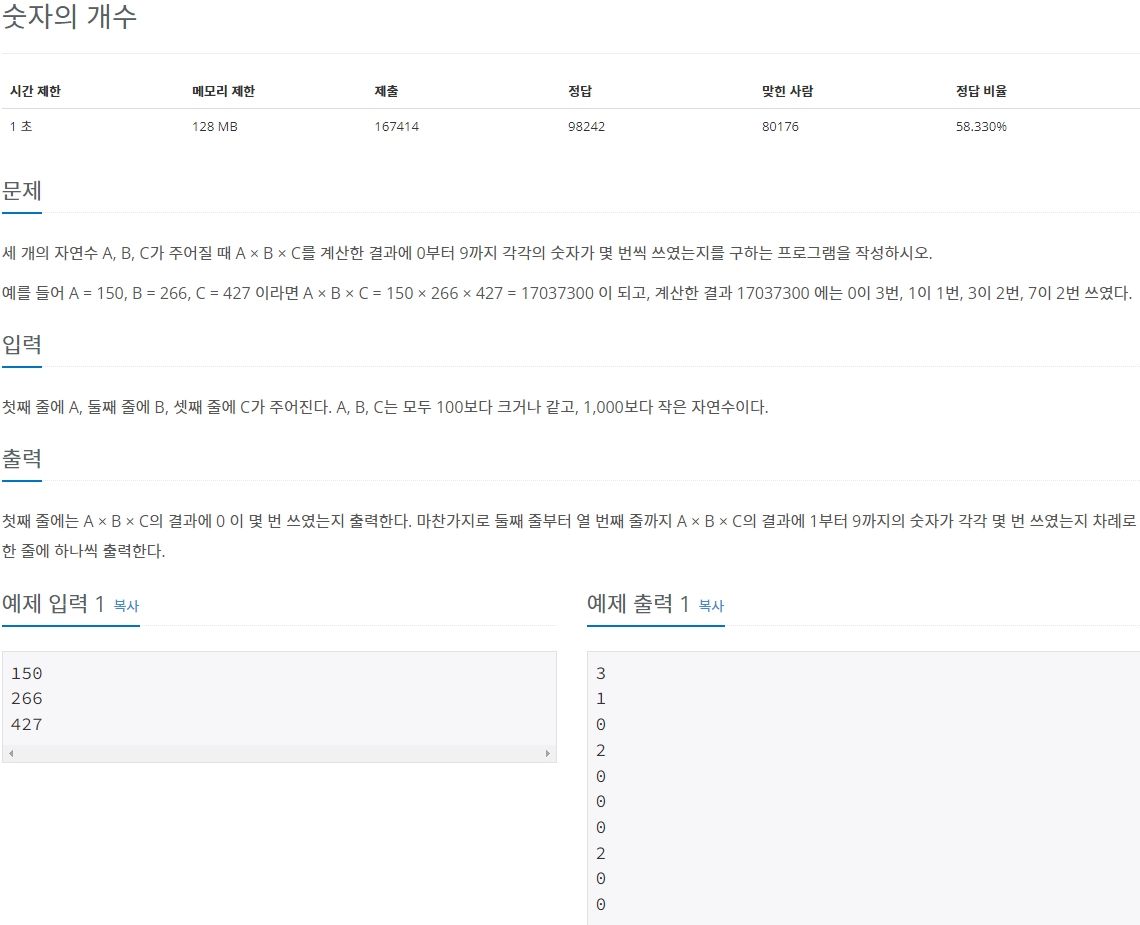Click the correct answer count 98242

click(x=586, y=127)
